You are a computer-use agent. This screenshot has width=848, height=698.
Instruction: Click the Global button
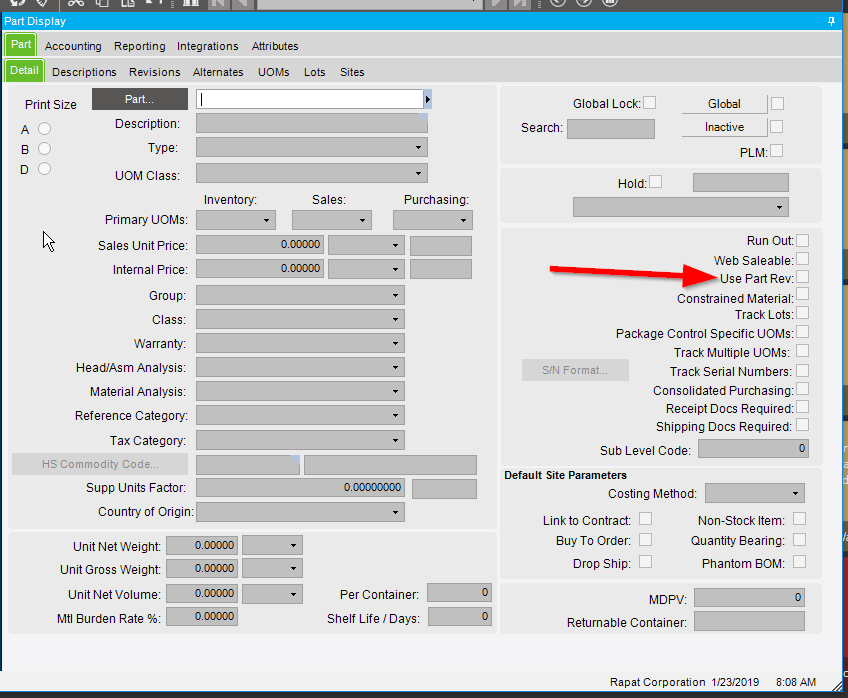(x=724, y=104)
